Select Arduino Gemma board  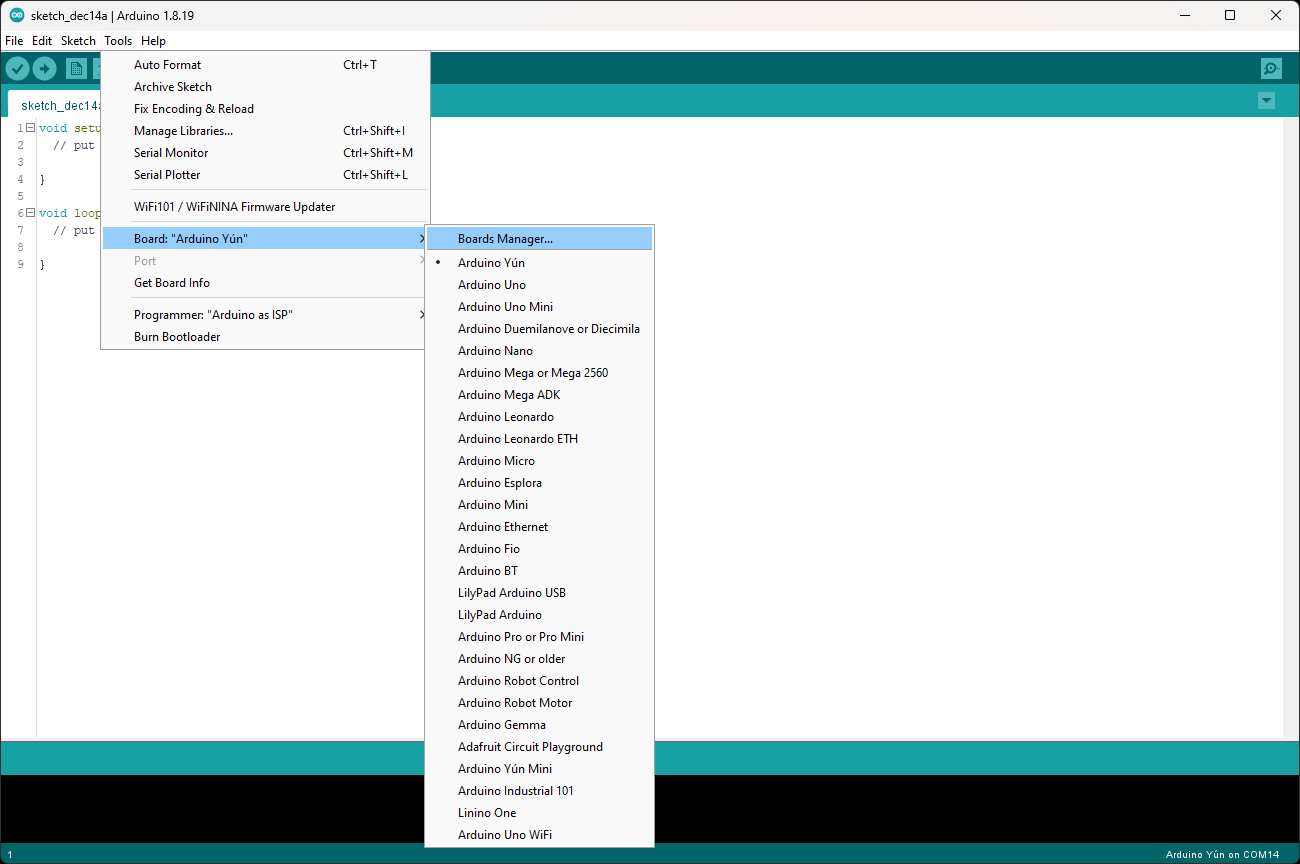point(539,725)
